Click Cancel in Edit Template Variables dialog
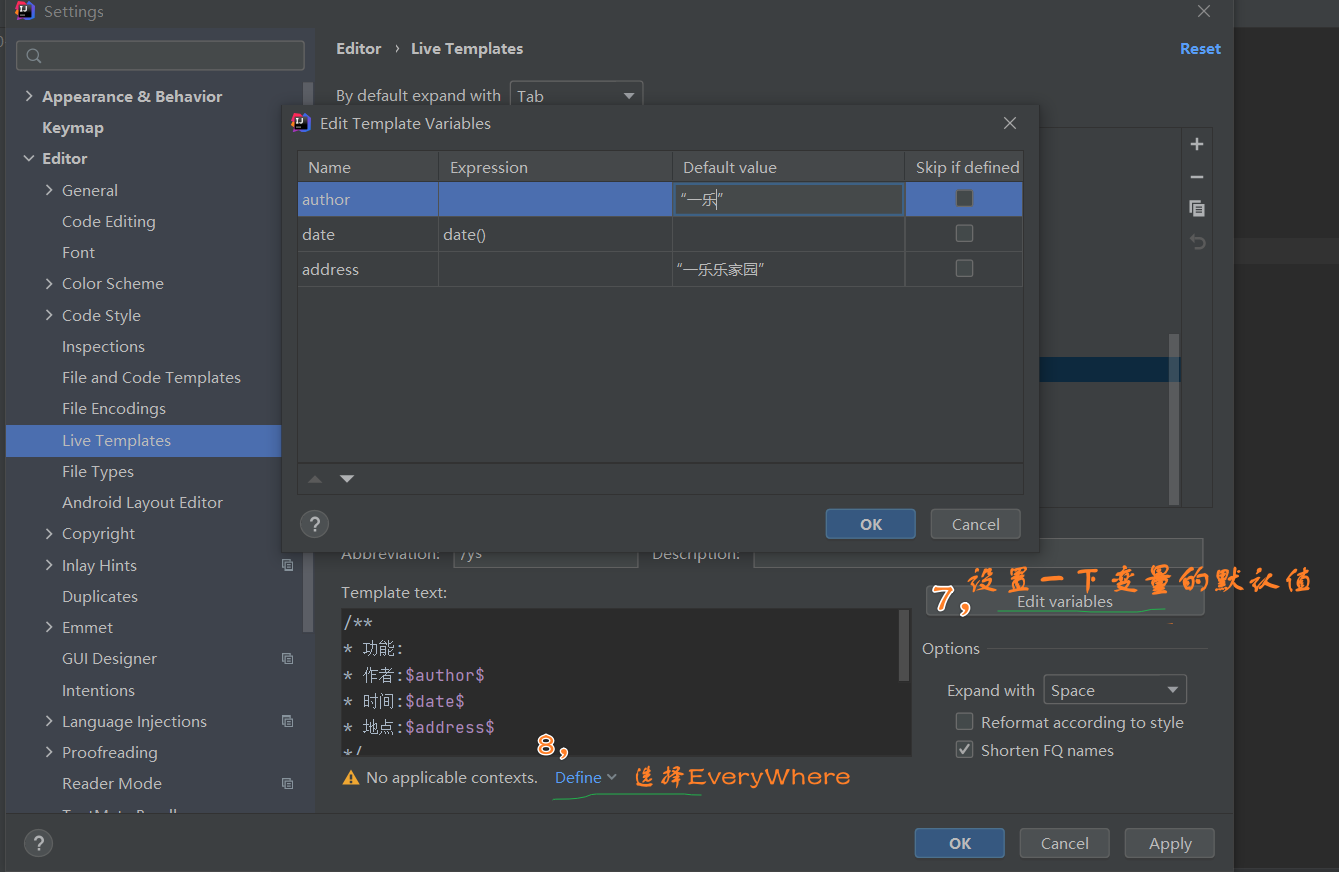This screenshot has height=872, width=1339. tap(975, 524)
